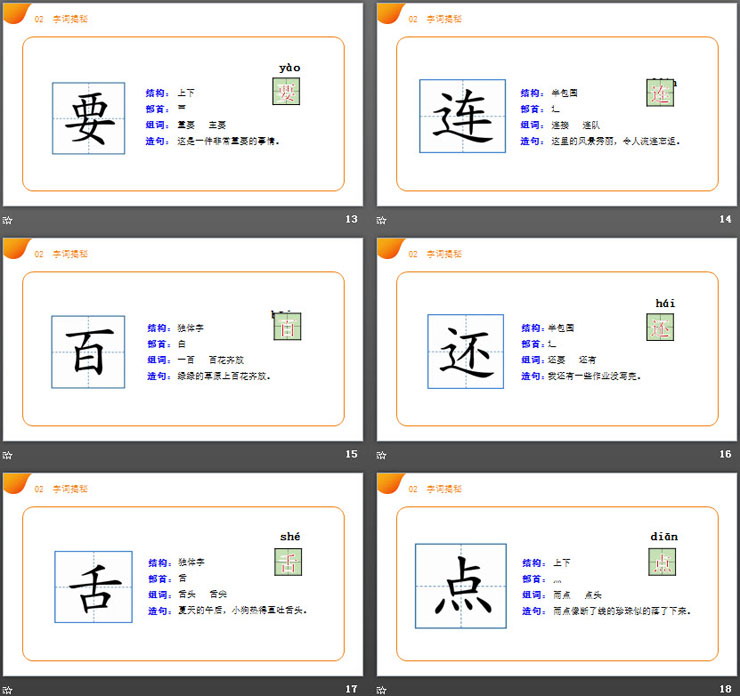Viewport: 740px width, 696px height.
Task: Click the animation star icon under slide 17
Action: tap(8, 689)
